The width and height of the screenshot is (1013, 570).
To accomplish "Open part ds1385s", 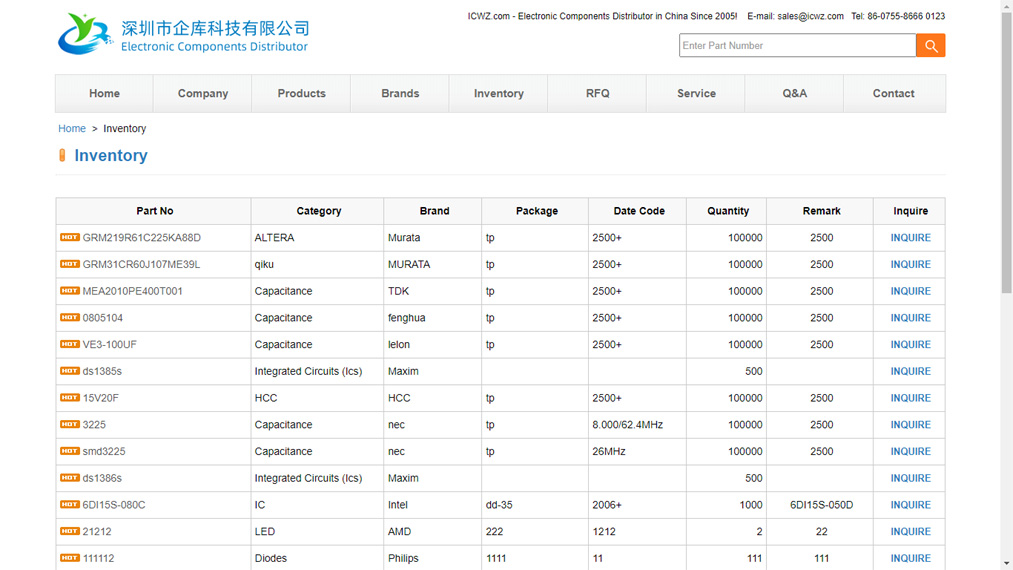I will pyautogui.click(x=102, y=371).
